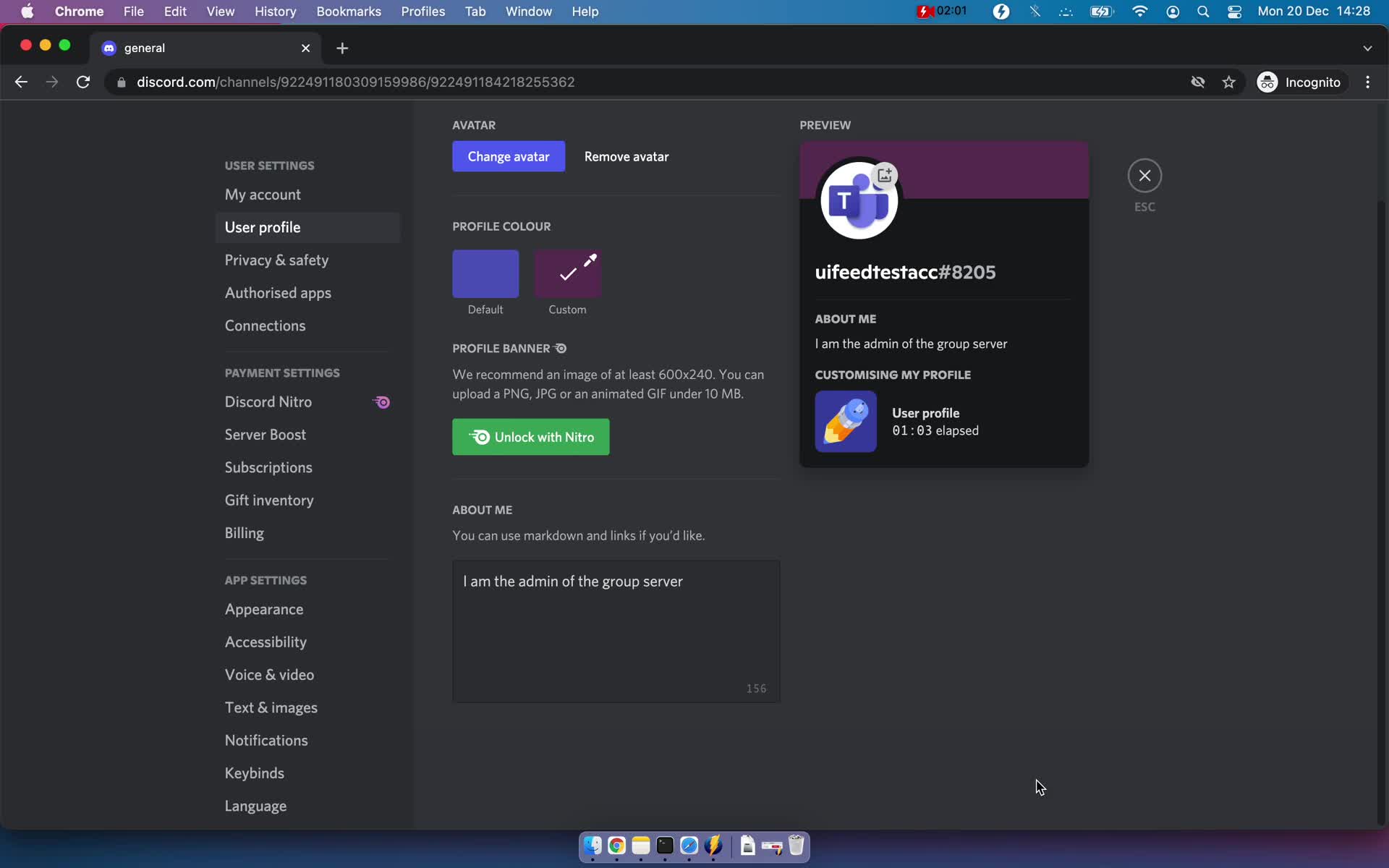This screenshot has width=1389, height=868.
Task: Open Appearance app settings
Action: pyautogui.click(x=264, y=609)
